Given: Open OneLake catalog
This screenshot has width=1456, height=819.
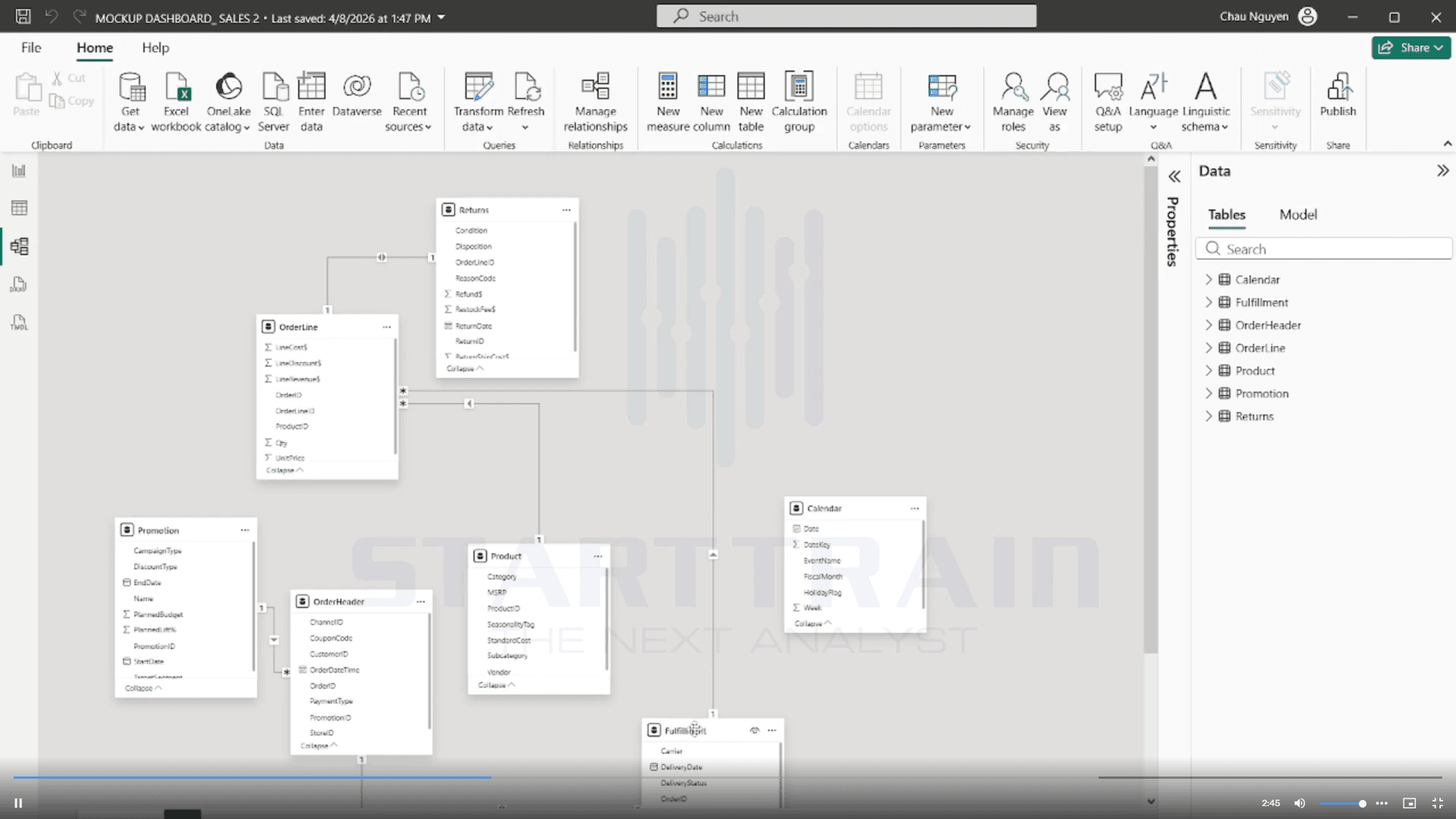Looking at the screenshot, I should [x=228, y=102].
